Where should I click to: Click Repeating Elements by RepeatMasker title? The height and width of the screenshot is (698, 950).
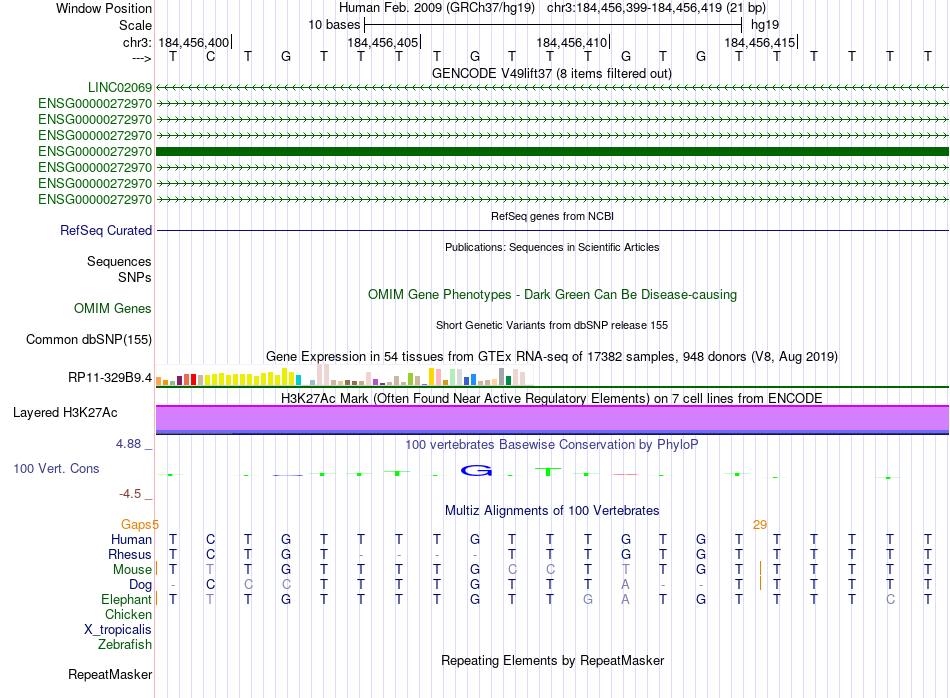tap(552, 660)
